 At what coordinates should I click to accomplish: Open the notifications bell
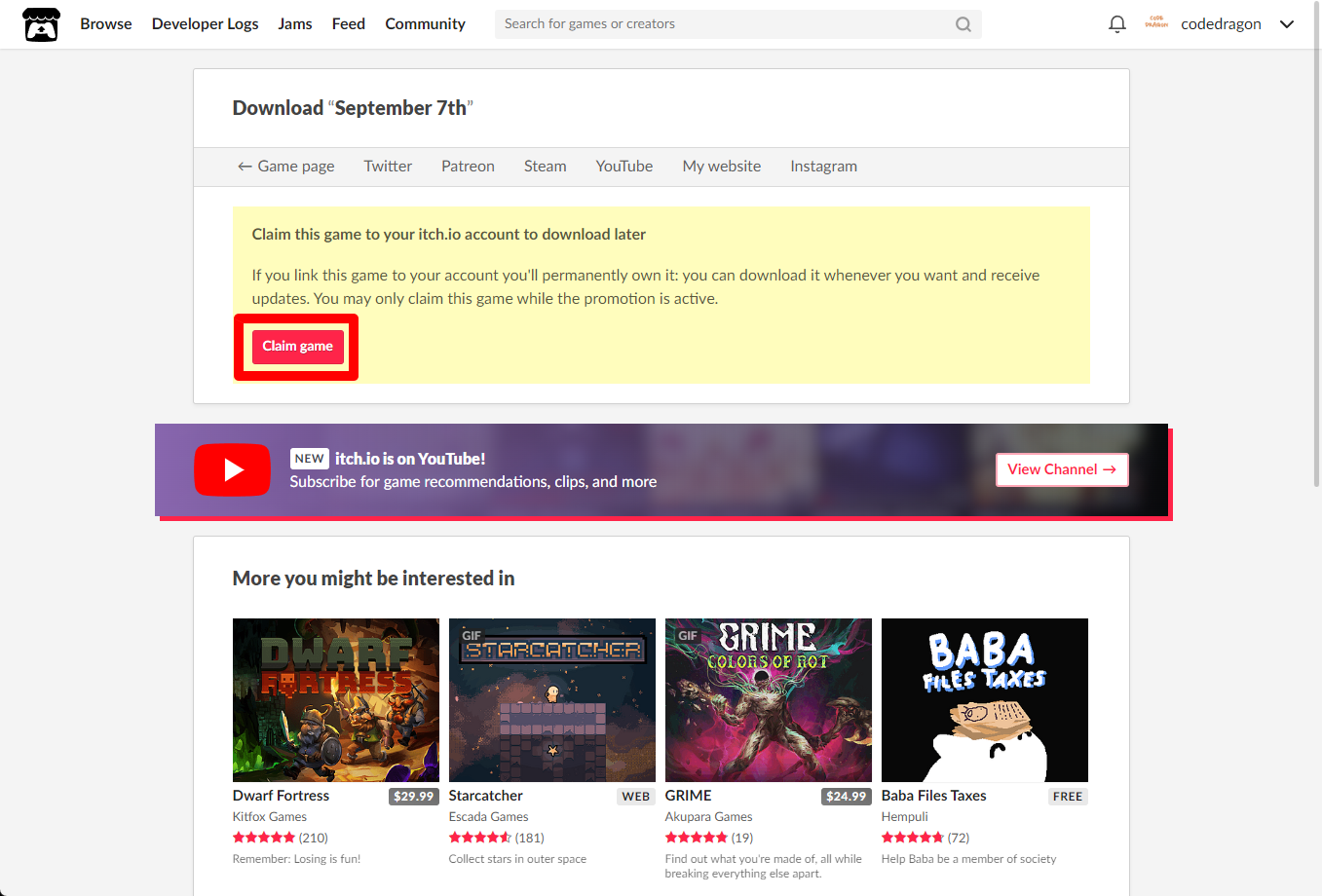pos(1117,24)
